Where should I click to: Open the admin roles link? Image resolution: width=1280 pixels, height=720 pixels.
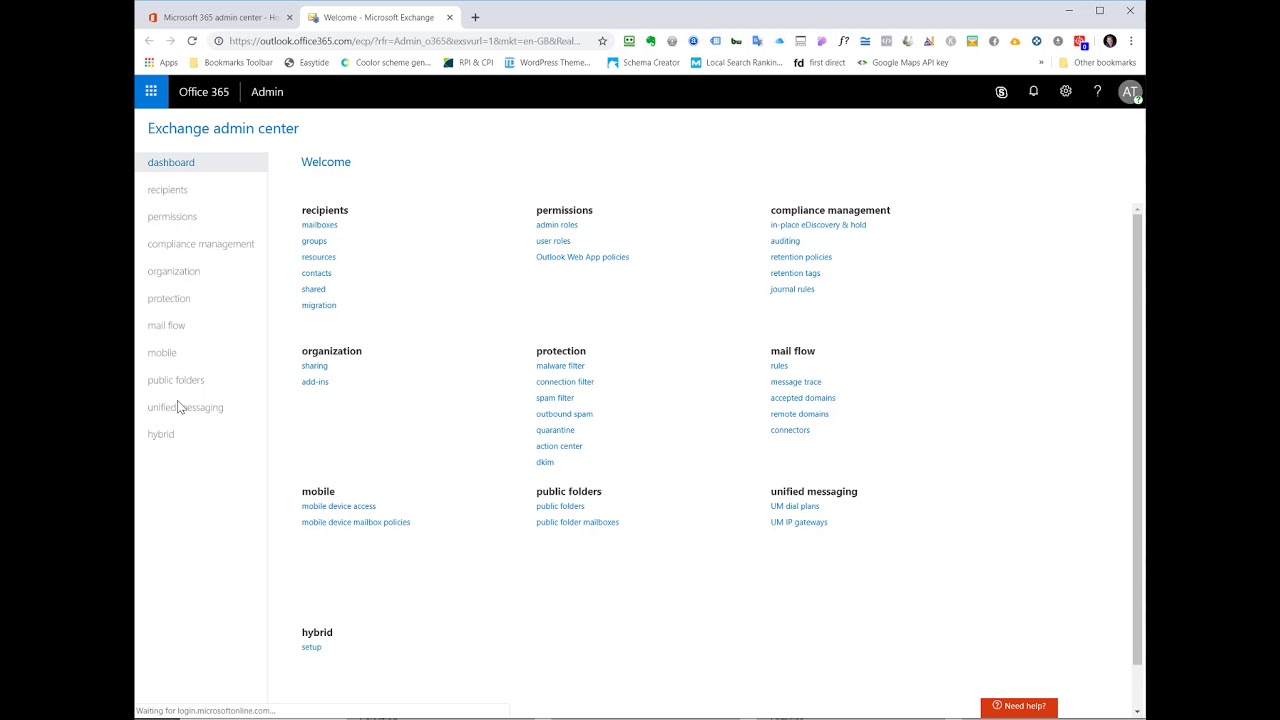pyautogui.click(x=557, y=225)
